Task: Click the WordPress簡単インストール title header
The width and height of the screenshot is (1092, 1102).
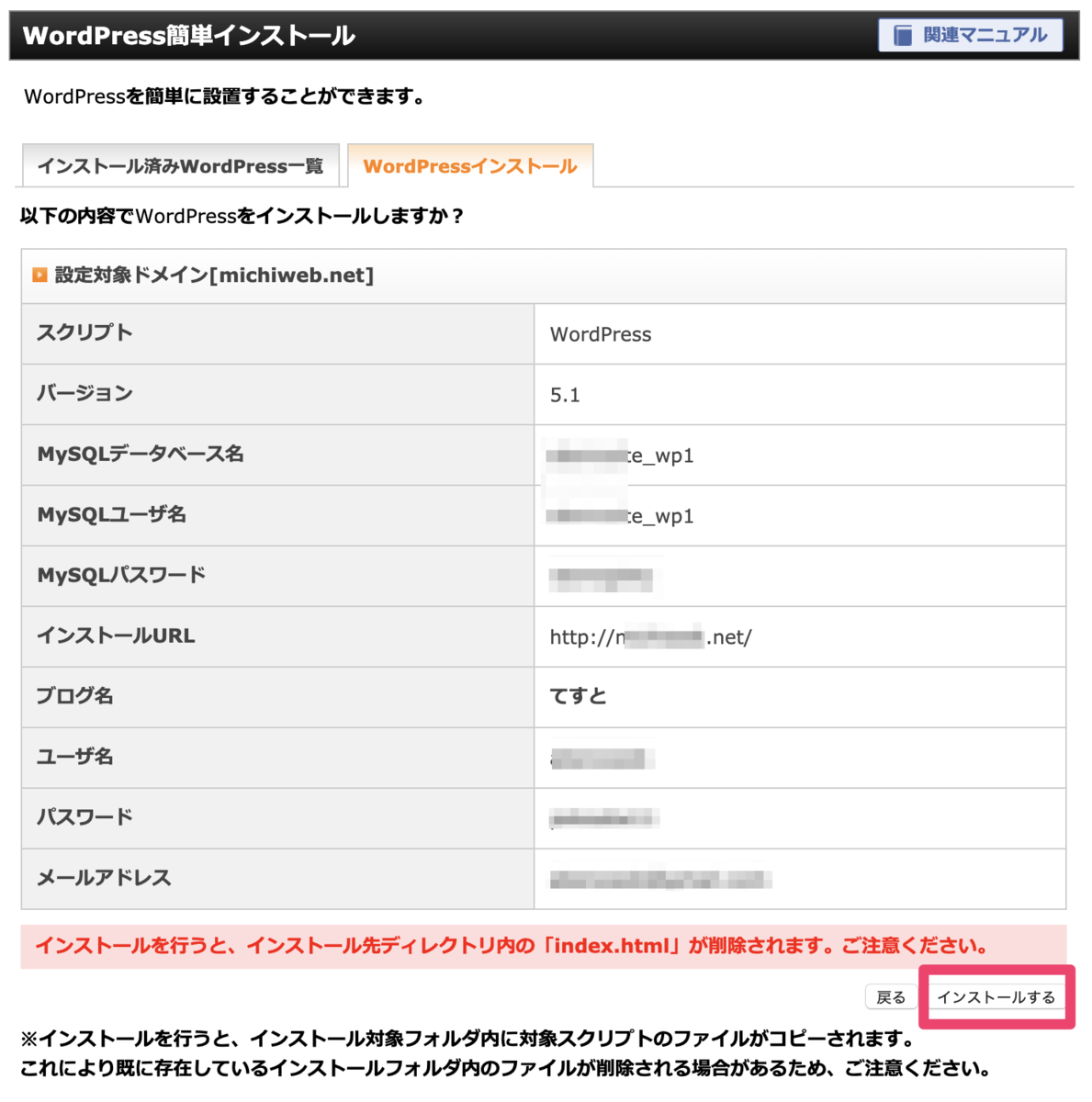Action: (x=188, y=36)
